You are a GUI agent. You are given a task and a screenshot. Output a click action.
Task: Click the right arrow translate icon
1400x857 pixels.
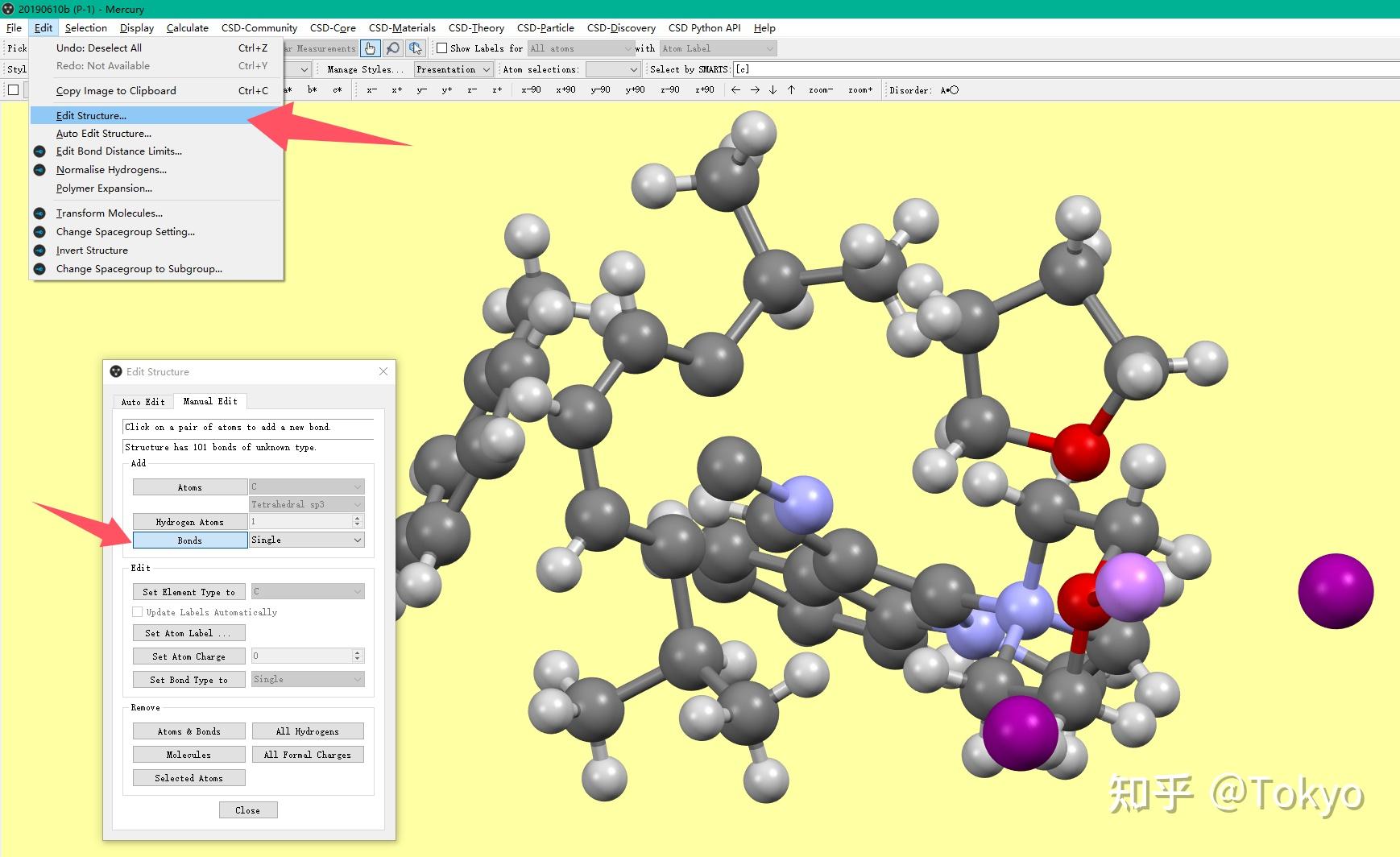(755, 90)
